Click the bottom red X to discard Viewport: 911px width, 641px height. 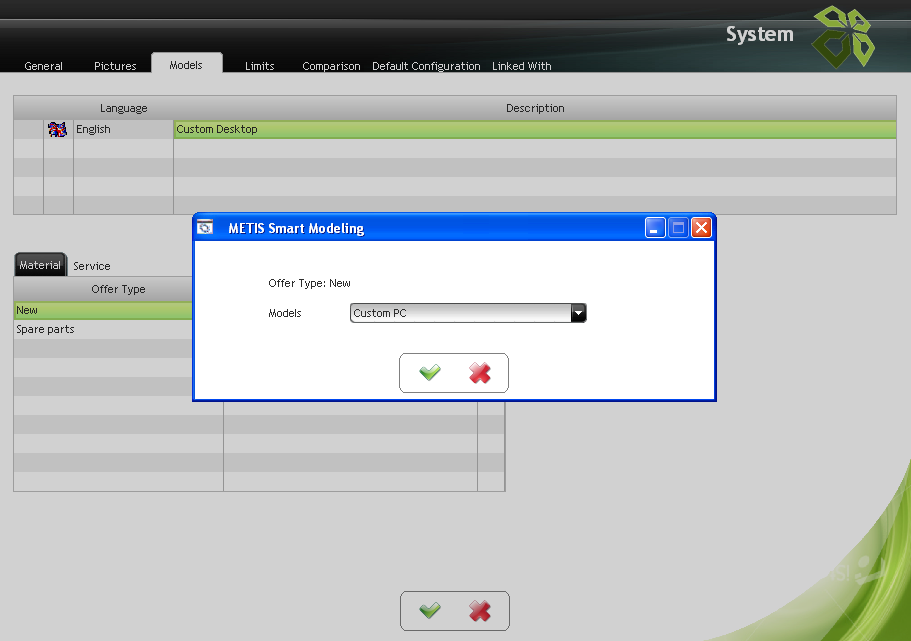point(480,611)
